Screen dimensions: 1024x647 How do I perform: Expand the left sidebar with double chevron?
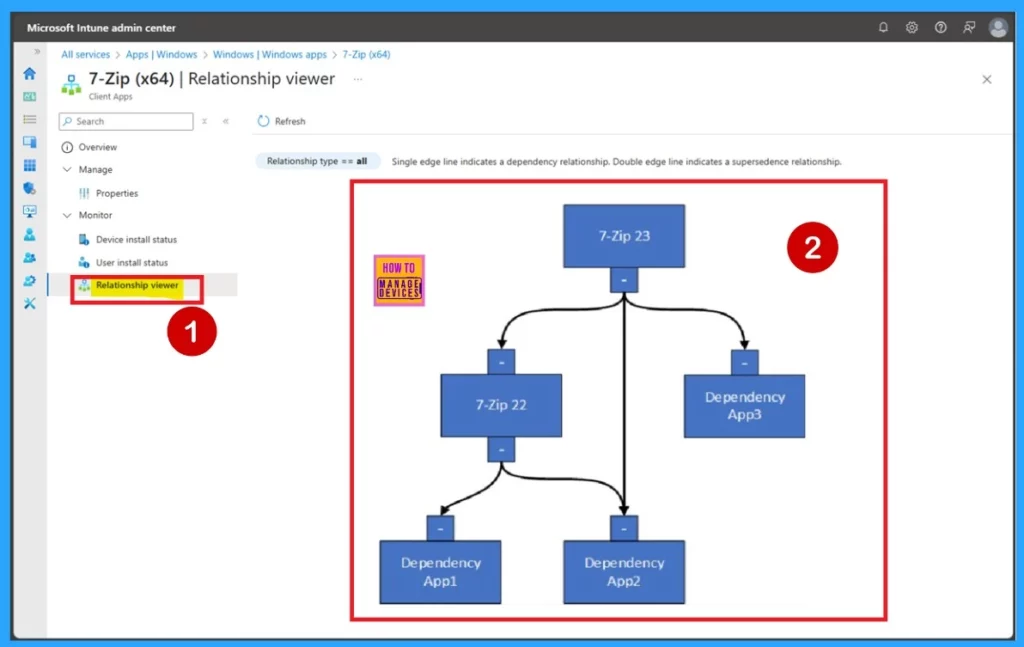(x=37, y=52)
